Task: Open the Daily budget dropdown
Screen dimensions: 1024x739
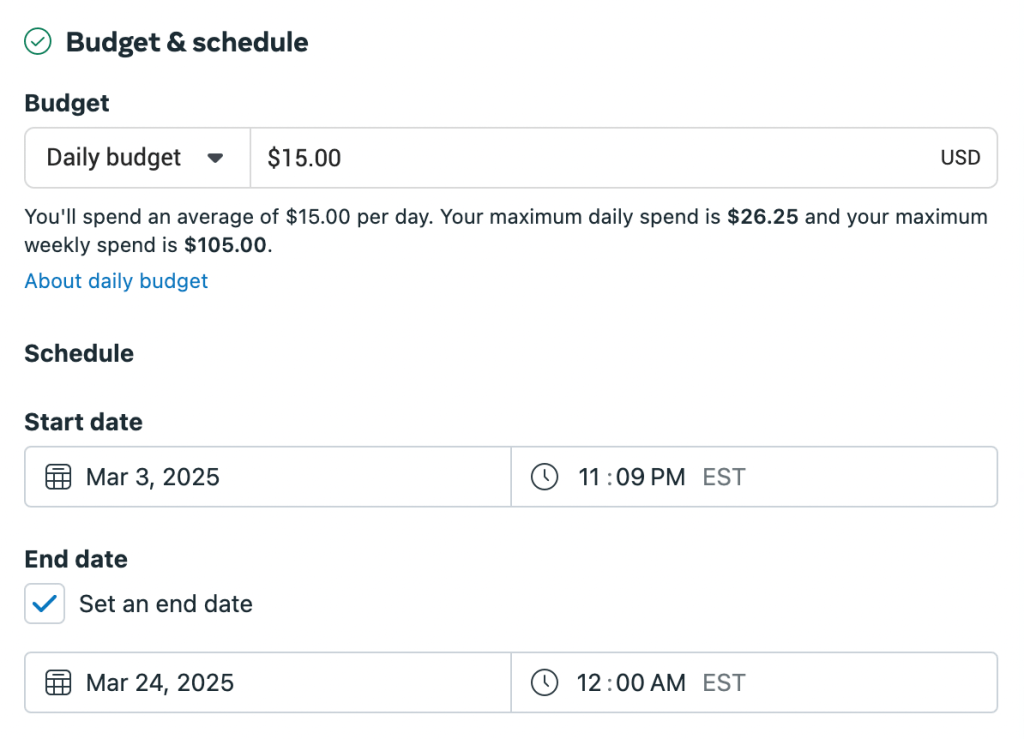Action: click(136, 158)
